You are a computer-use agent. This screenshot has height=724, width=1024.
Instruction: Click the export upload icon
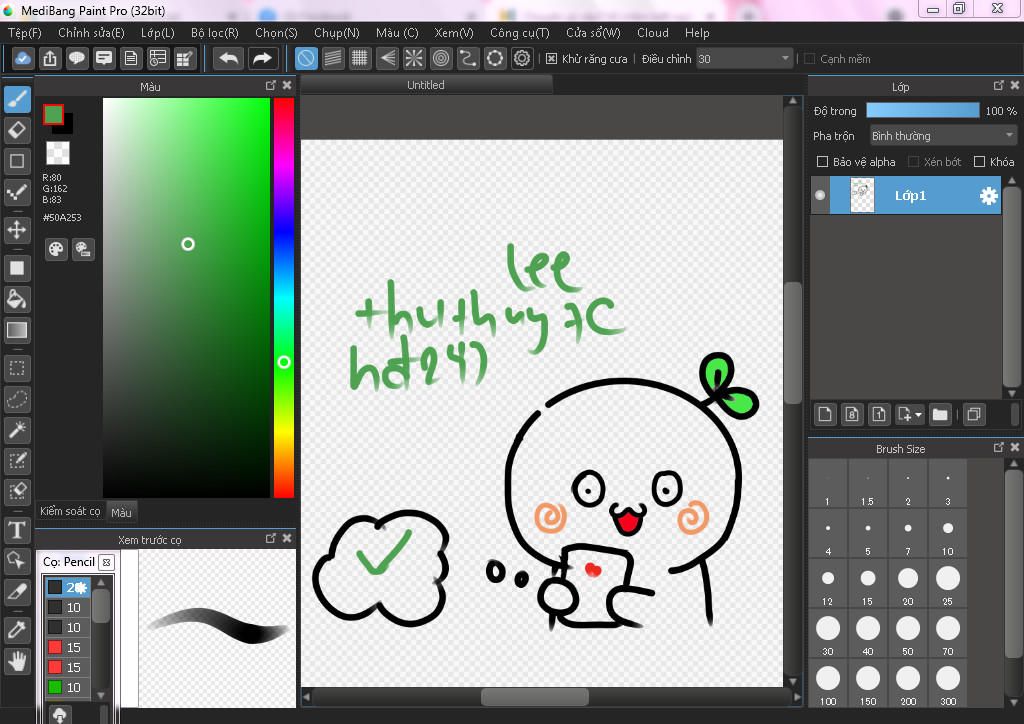50,59
